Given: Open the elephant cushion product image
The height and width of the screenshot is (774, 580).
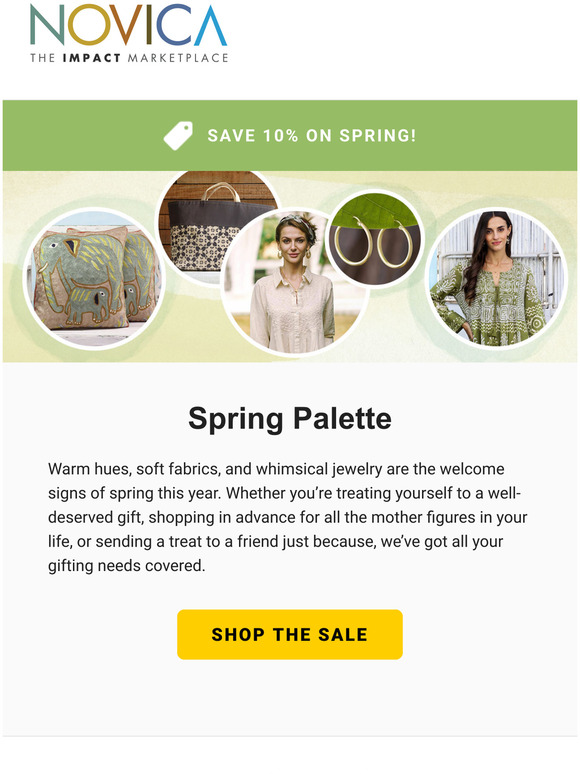Looking at the screenshot, I should [94, 279].
